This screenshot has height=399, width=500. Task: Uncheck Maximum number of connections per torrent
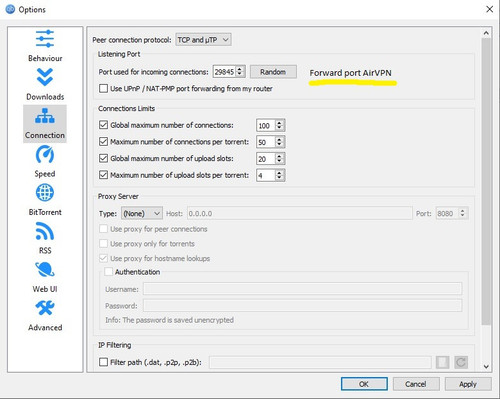point(103,142)
